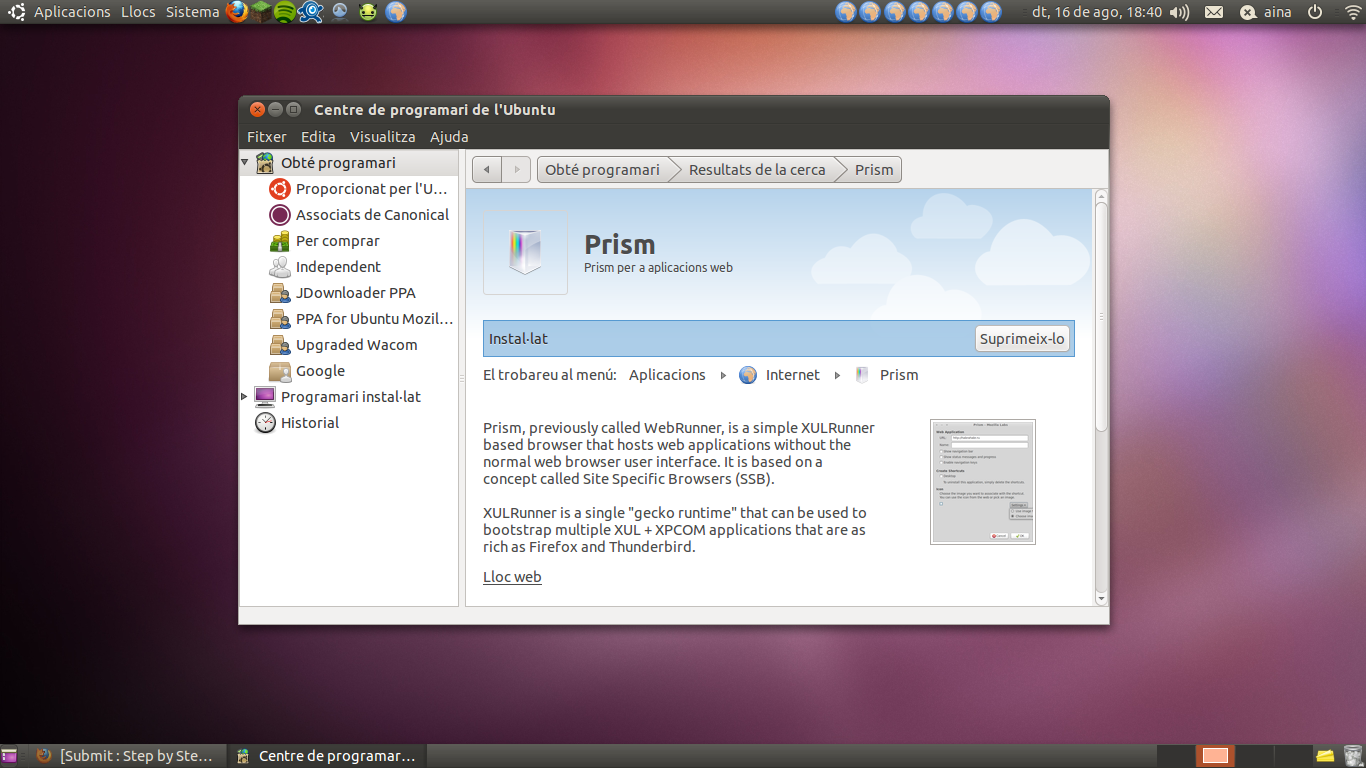Viewport: 1366px width, 768px height.
Task: Go back with the left arrow button
Action: click(487, 170)
